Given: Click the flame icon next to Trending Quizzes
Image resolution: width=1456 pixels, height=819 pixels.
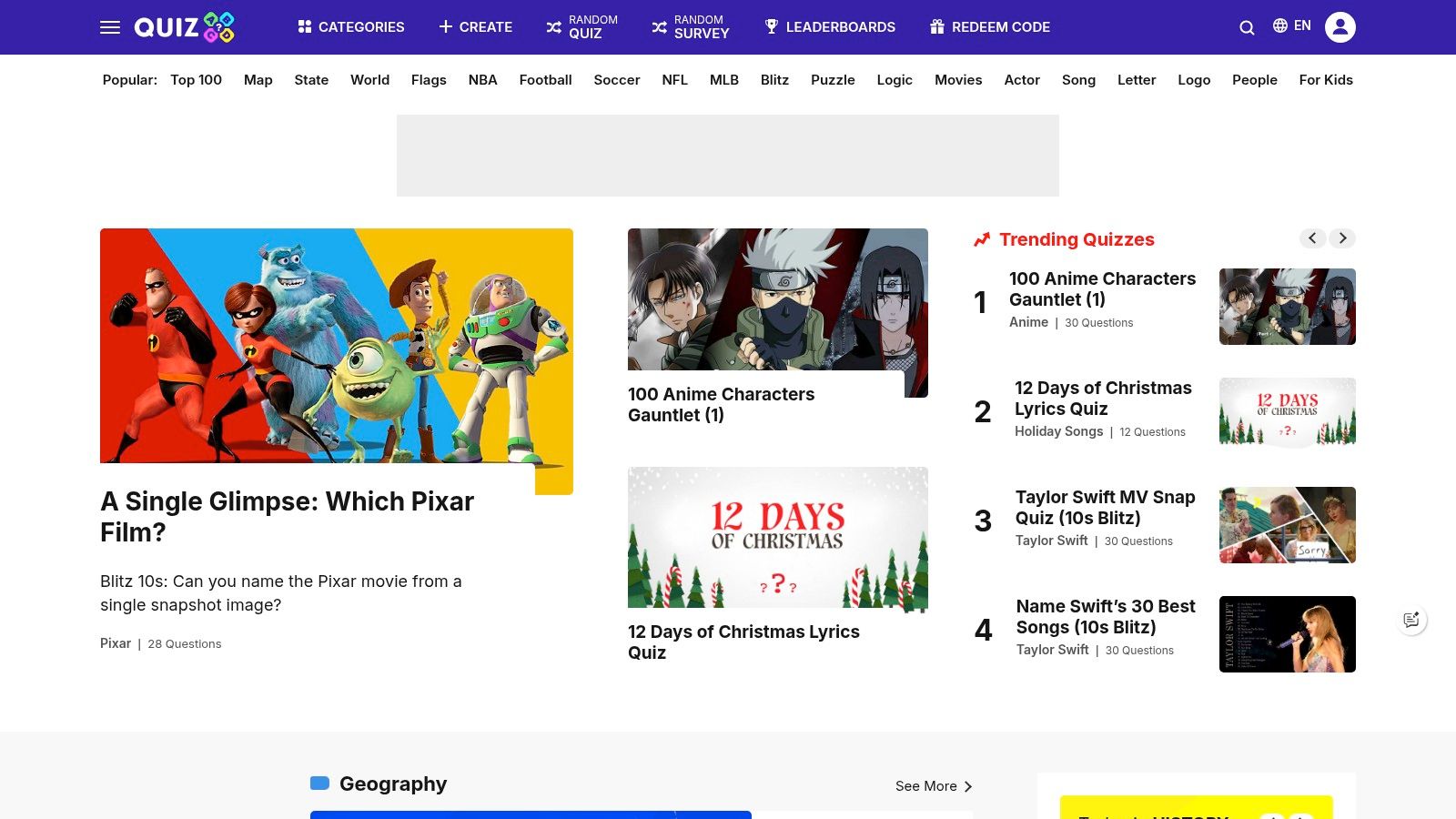Looking at the screenshot, I should click(x=981, y=239).
